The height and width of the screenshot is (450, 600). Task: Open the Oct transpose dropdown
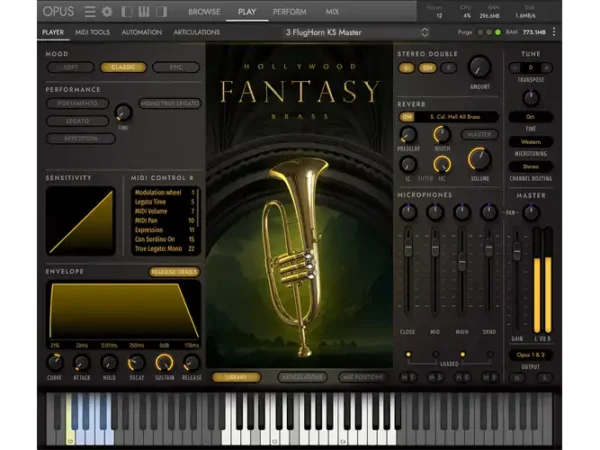coord(530,117)
